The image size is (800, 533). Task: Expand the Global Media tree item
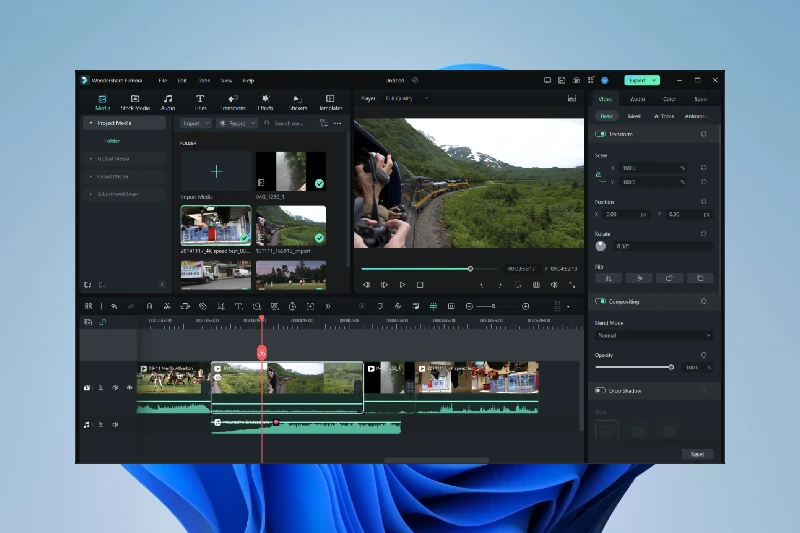coord(91,159)
